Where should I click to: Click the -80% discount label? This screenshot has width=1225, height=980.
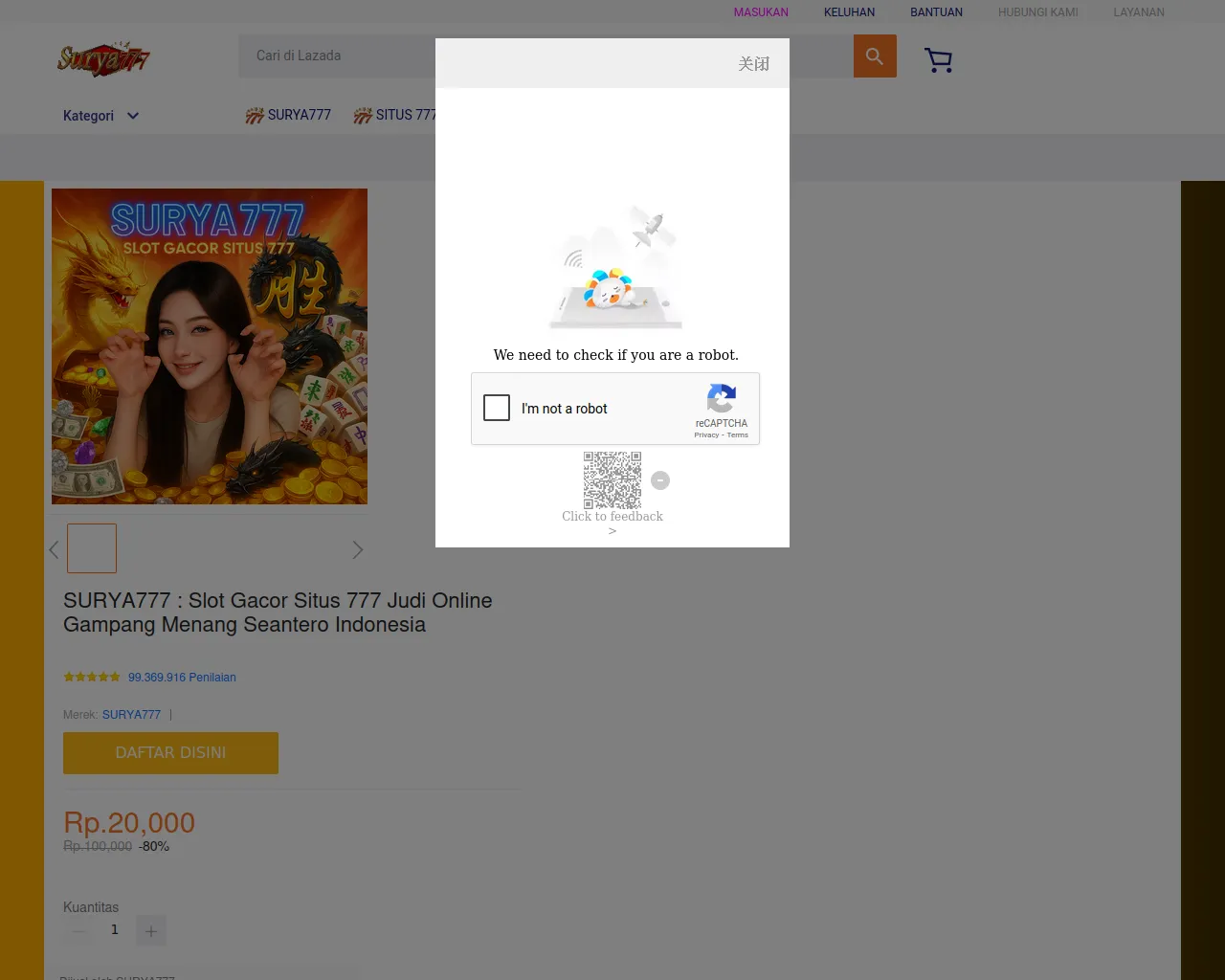[x=154, y=846]
